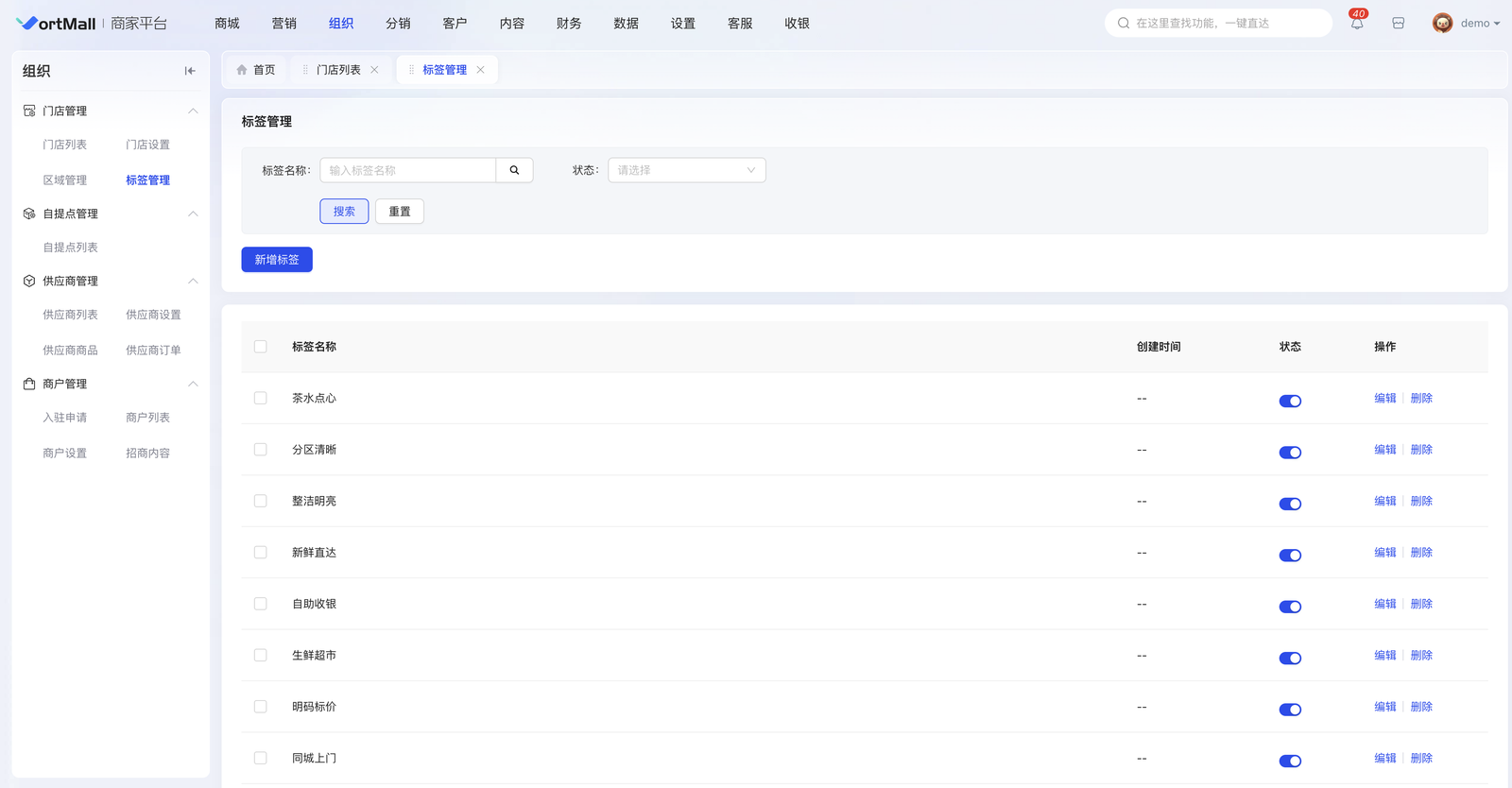
Task: Open the 状态 dropdown
Action: click(x=687, y=170)
